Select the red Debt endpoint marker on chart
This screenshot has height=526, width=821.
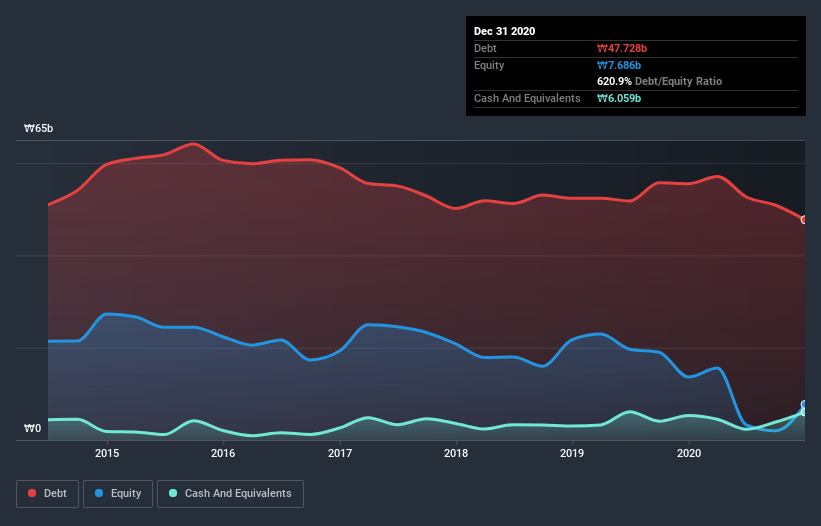(x=804, y=220)
